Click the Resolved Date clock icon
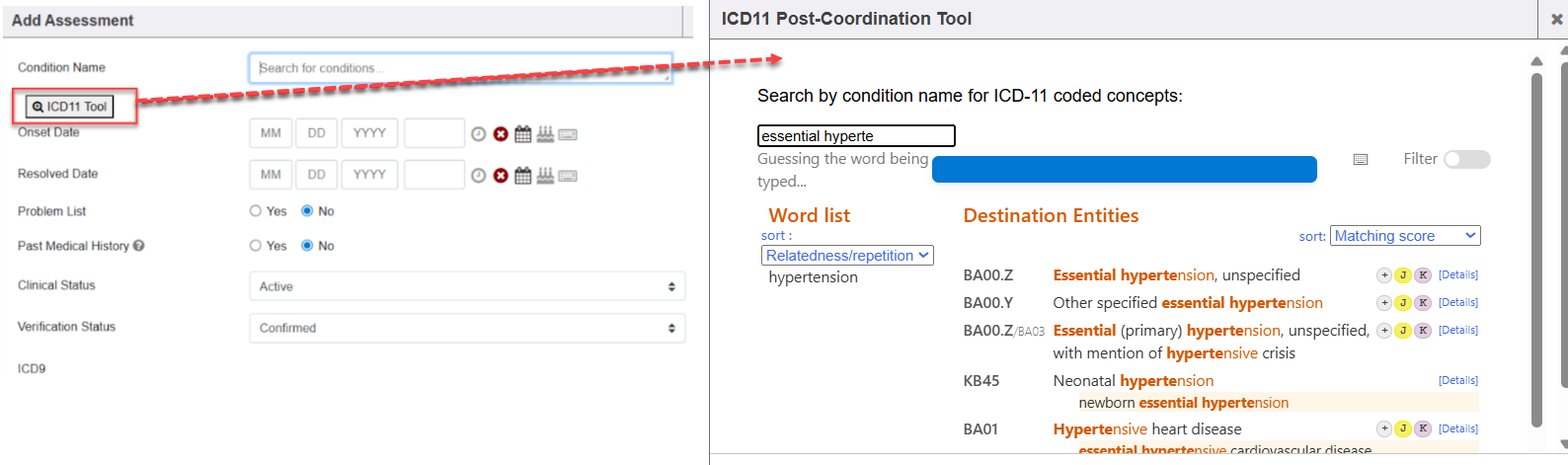This screenshot has width=1568, height=465. pyautogui.click(x=478, y=176)
